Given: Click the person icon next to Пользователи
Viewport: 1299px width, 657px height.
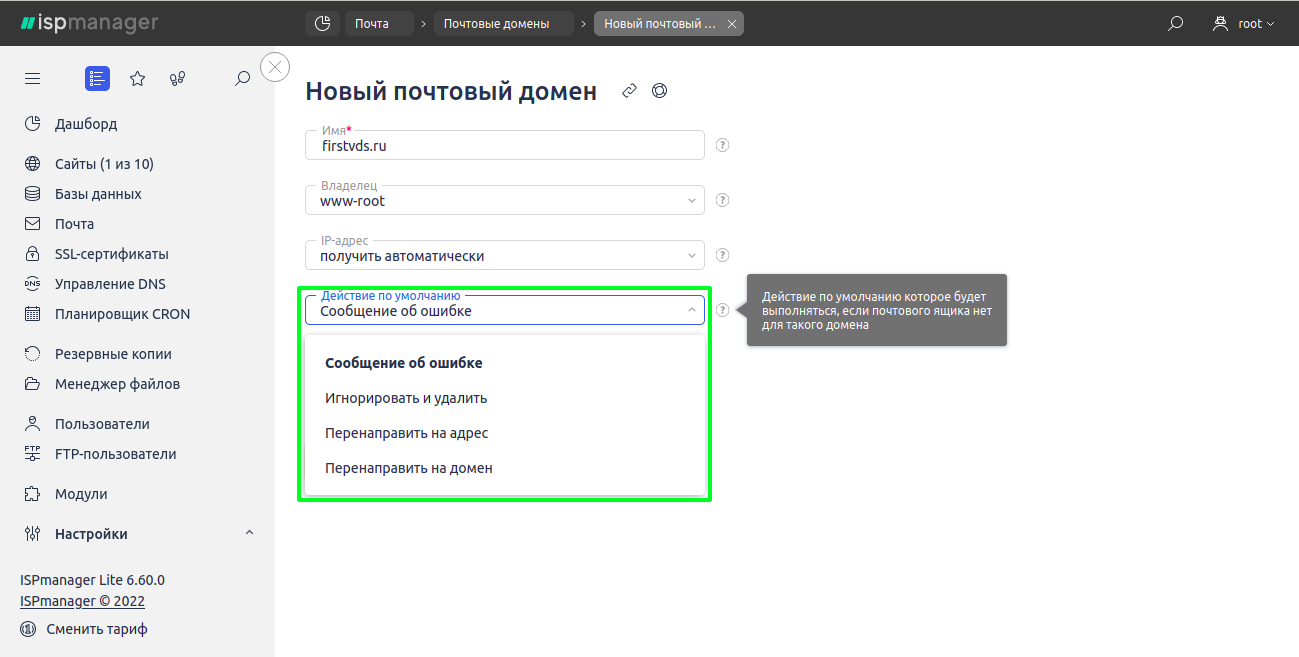Looking at the screenshot, I should coord(32,424).
